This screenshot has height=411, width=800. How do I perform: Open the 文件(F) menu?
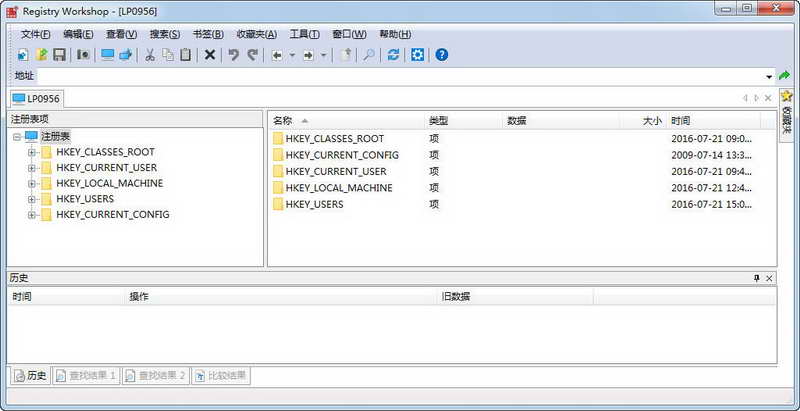coord(36,34)
